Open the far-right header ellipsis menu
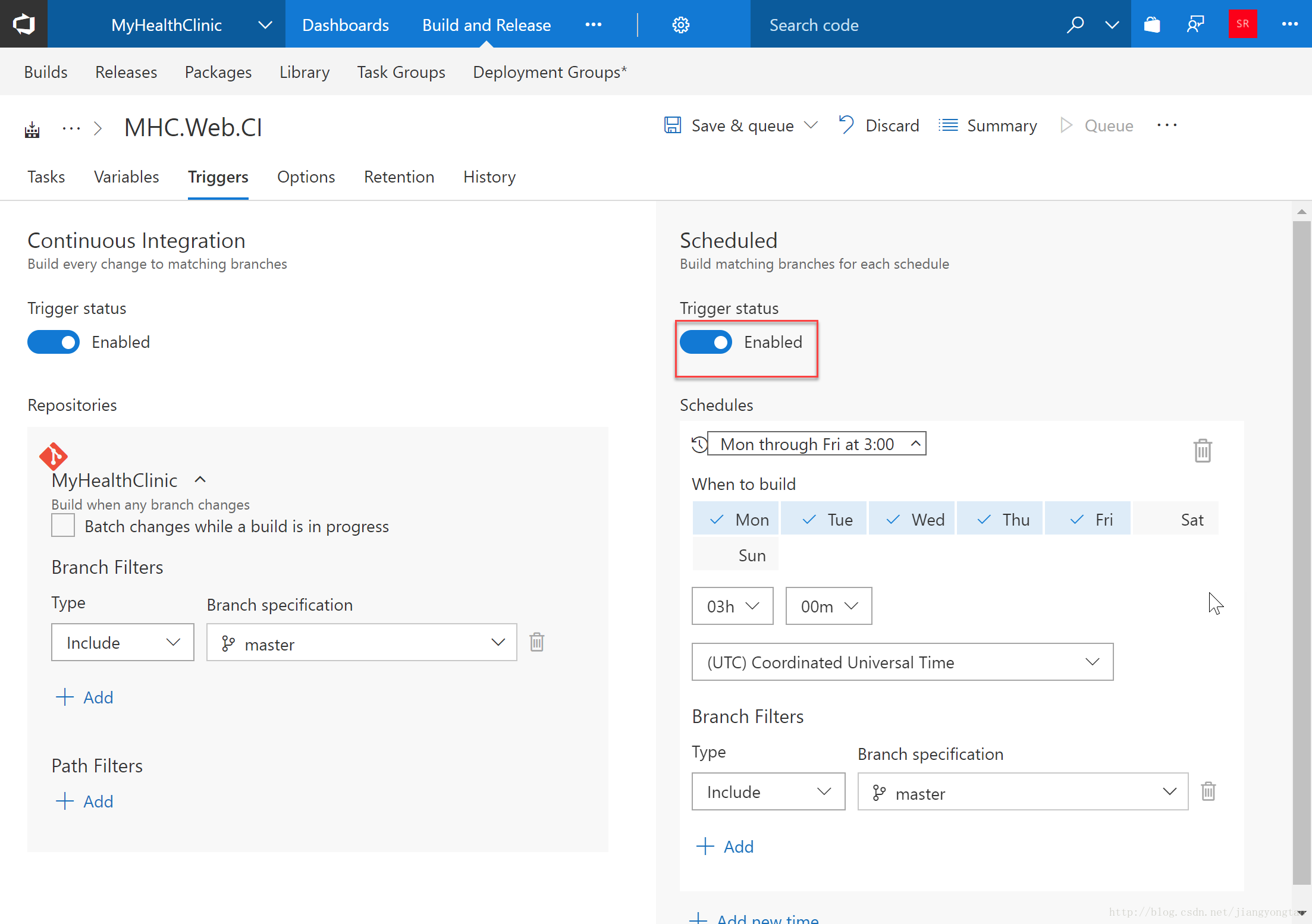1312x924 pixels. (x=1289, y=24)
